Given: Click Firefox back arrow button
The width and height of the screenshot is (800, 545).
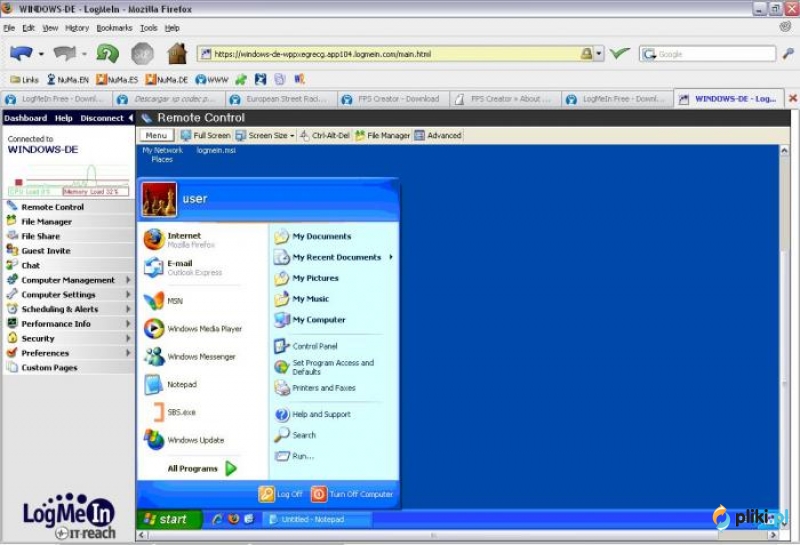Looking at the screenshot, I should pos(21,53).
